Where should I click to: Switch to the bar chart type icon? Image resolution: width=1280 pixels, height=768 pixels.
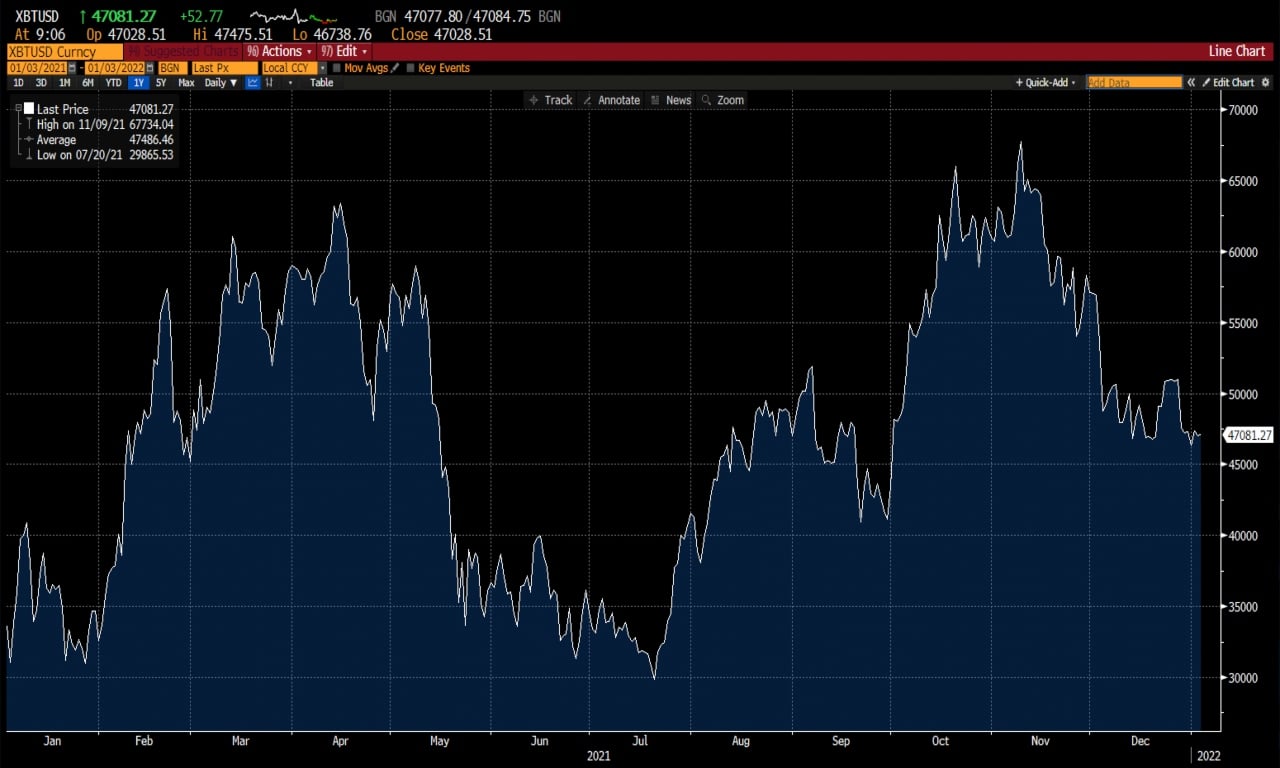click(269, 83)
